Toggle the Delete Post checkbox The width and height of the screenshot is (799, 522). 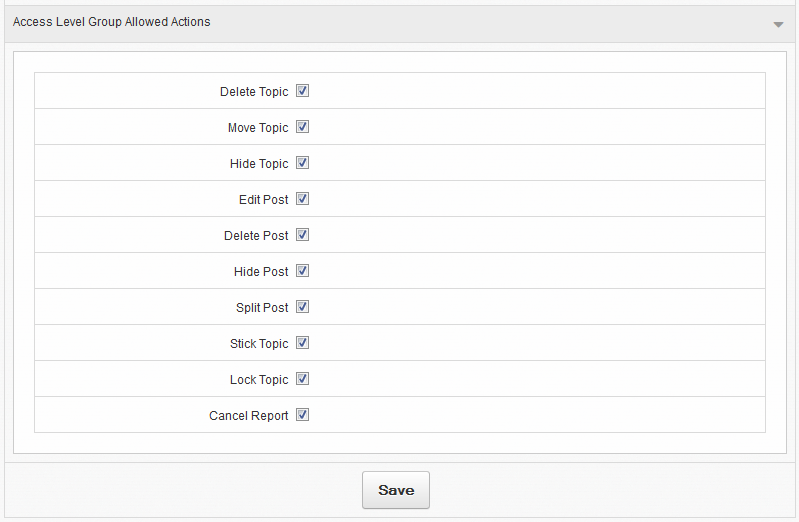pos(302,235)
